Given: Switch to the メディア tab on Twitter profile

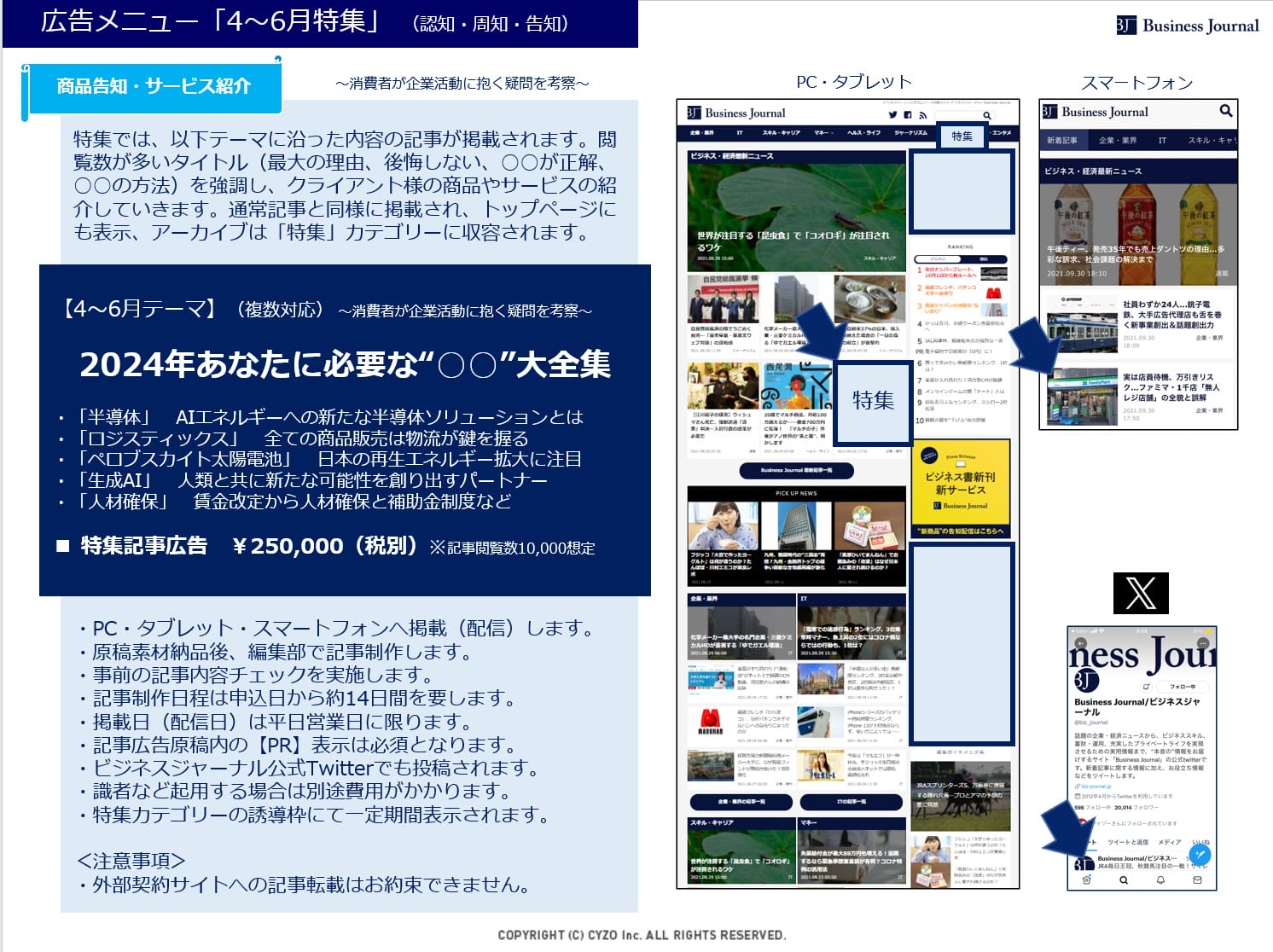Looking at the screenshot, I should coord(1170,842).
